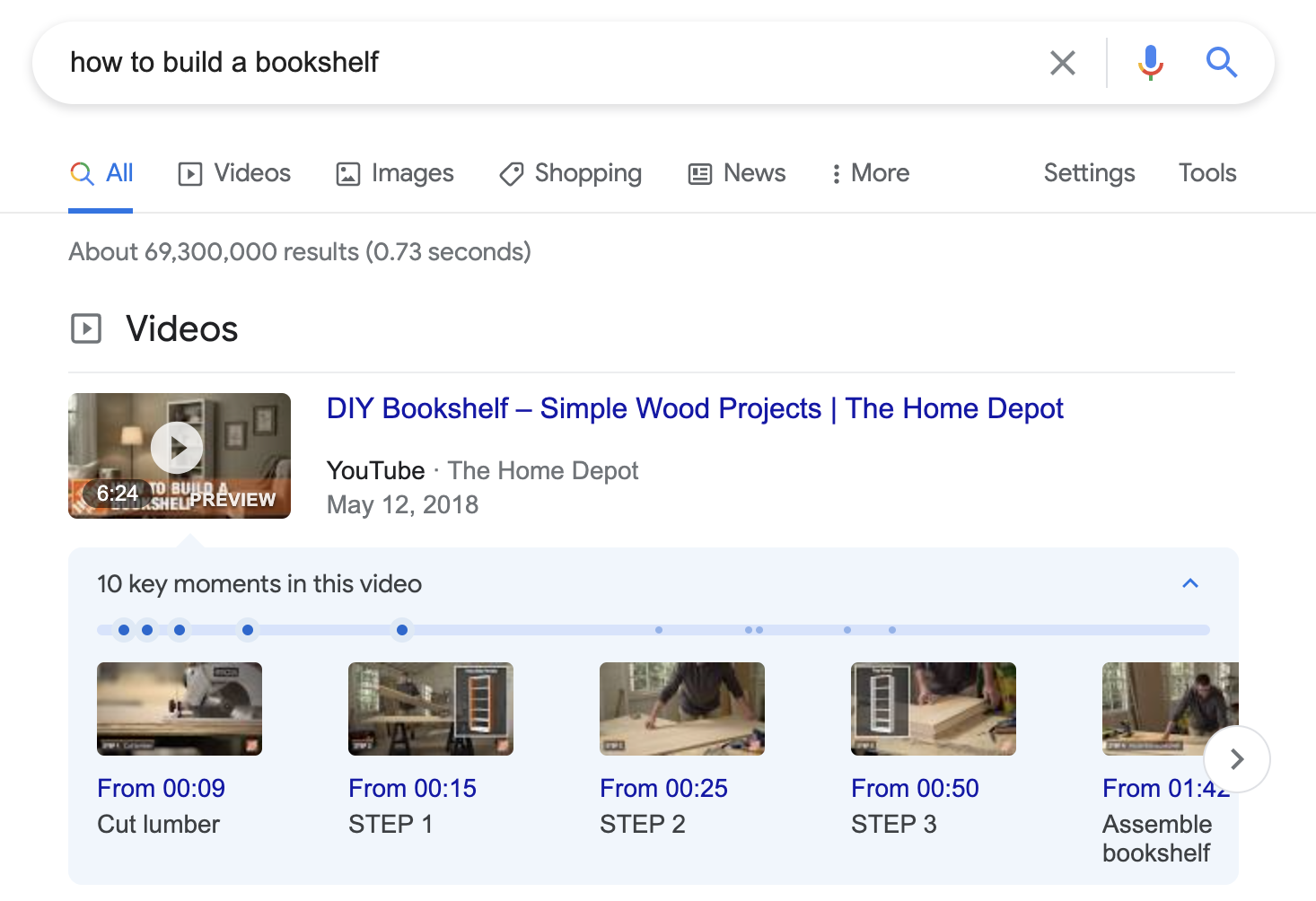Open the Assemble bookshelf key moment thumbnail
Viewport: 1316px width, 901px height.
(1171, 709)
